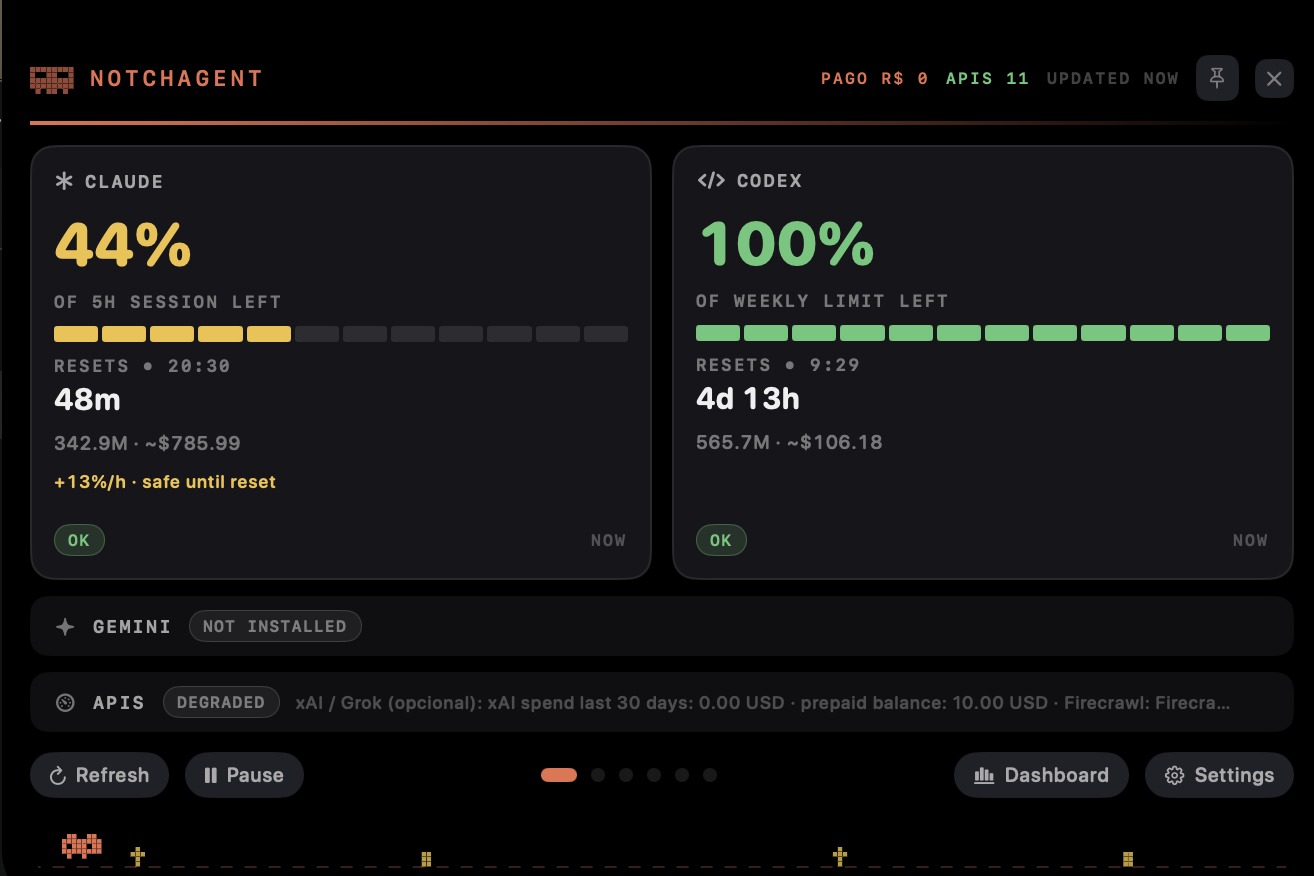Click the RESETS 9:29 label
Viewport: 1314px width, 876px height.
tap(778, 365)
